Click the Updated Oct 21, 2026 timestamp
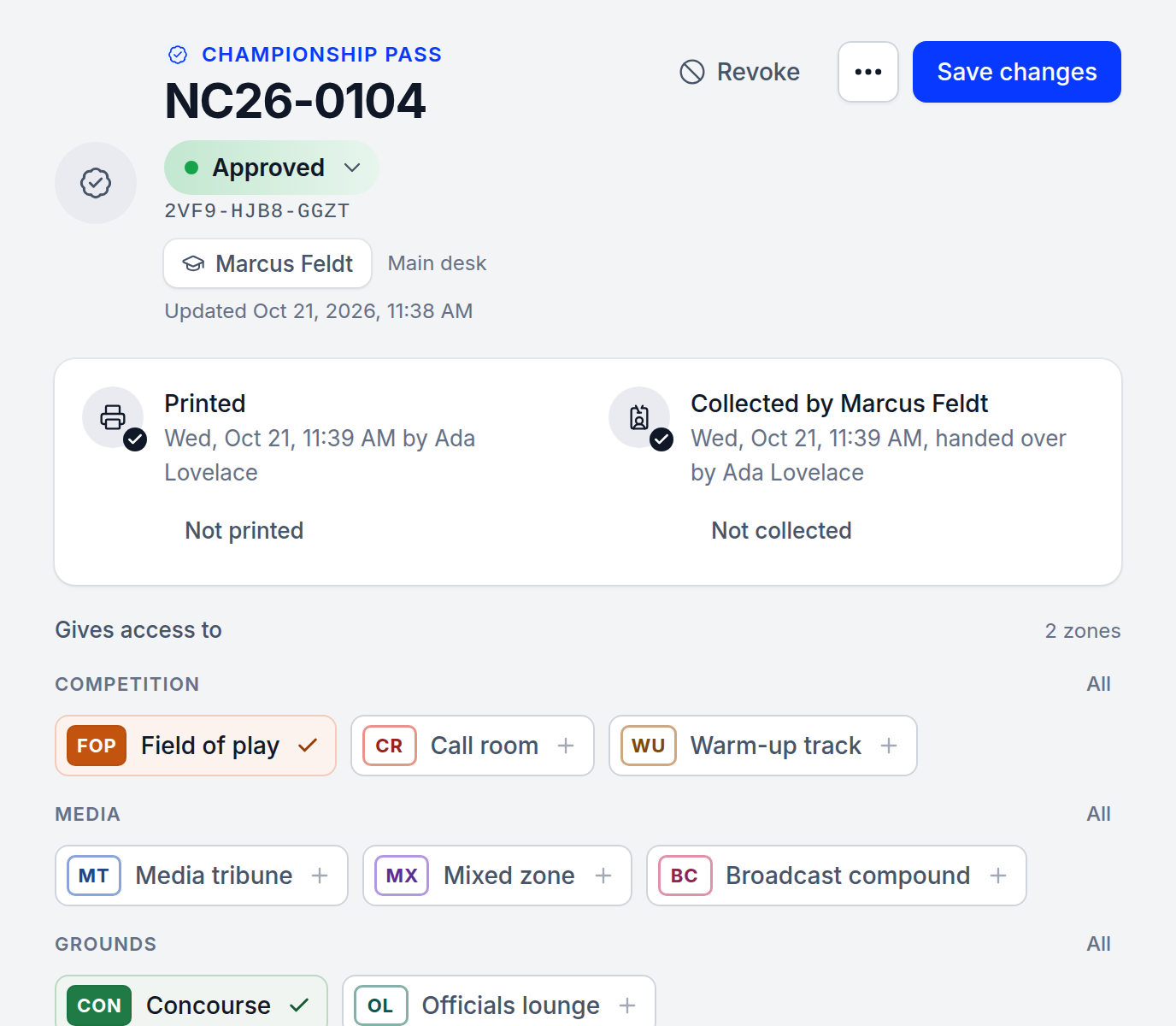Image resolution: width=1176 pixels, height=1026 pixels. [319, 311]
